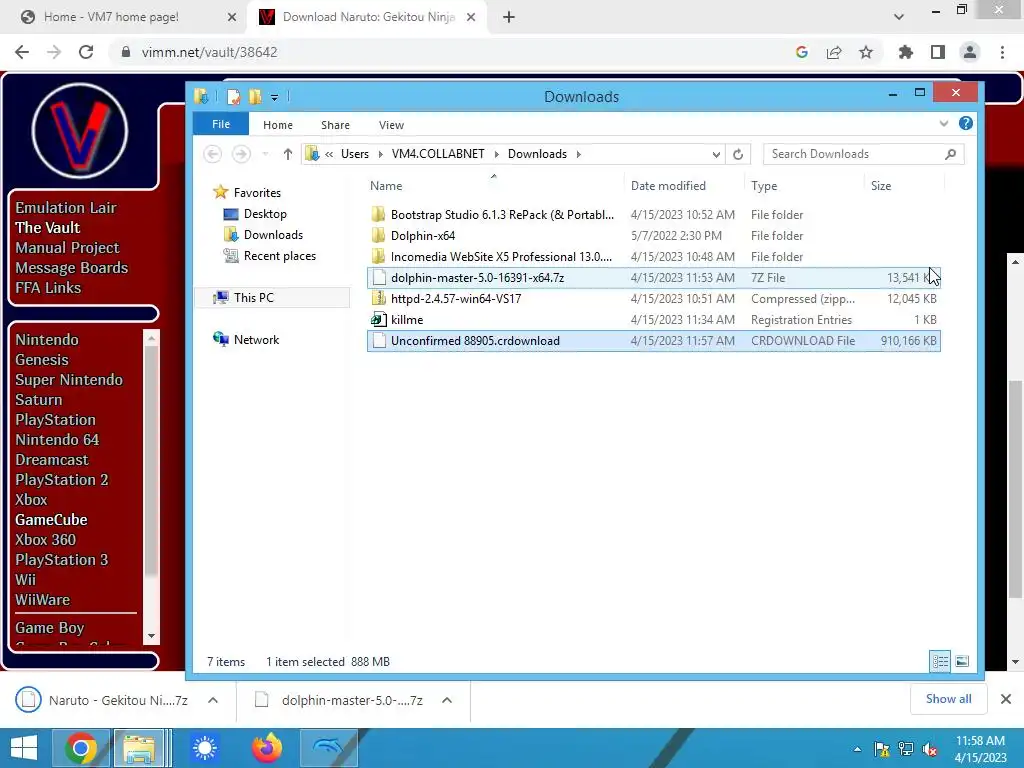
Task: Show hidden system tray icons
Action: [x=857, y=749]
